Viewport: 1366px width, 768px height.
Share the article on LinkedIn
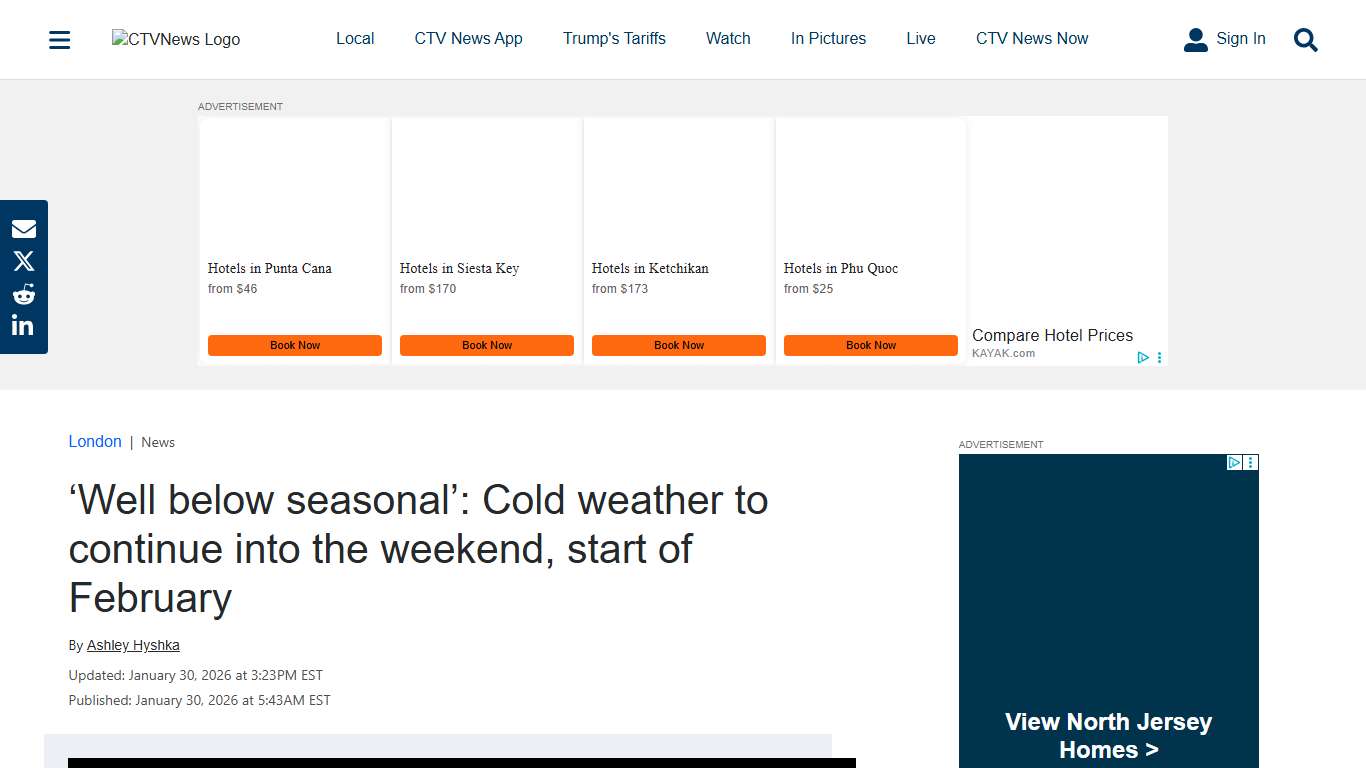coord(23,324)
